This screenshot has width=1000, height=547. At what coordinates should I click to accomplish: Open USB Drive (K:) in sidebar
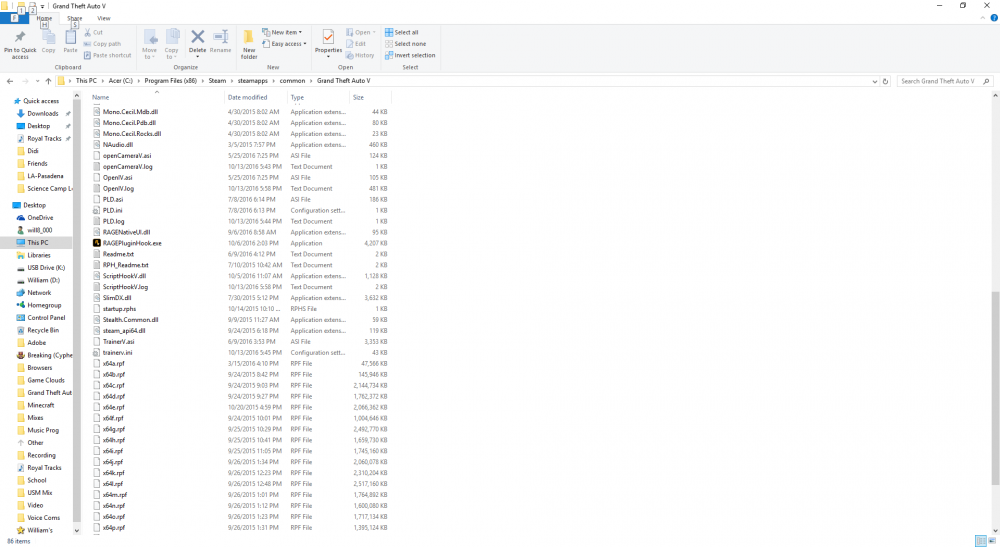[x=46, y=268]
